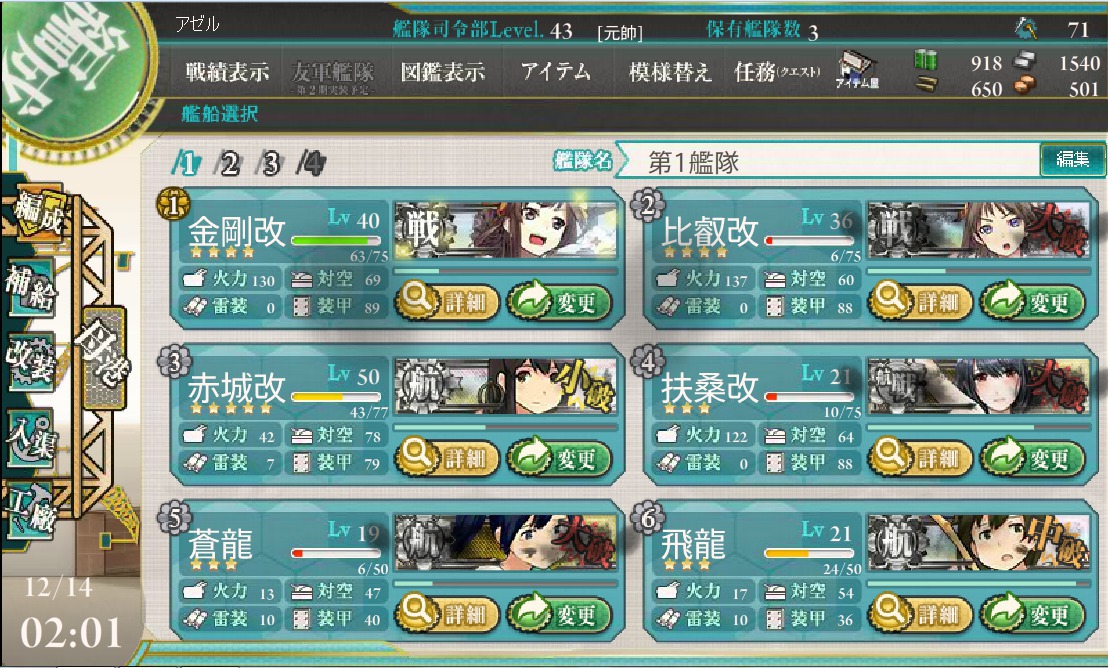Click 詳細 button for 金剛改

pyautogui.click(x=447, y=303)
